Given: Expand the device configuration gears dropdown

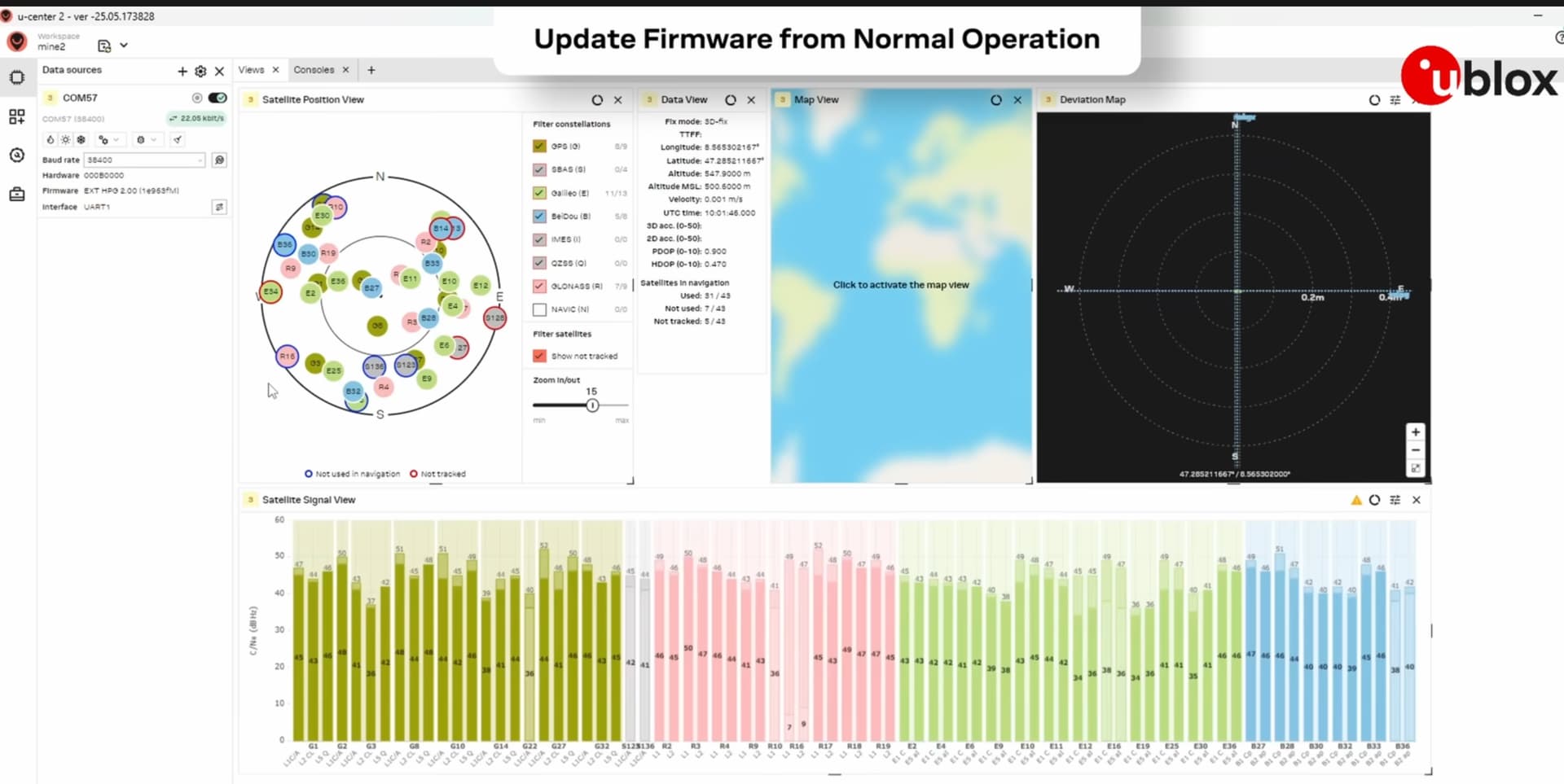Looking at the screenshot, I should pyautogui.click(x=108, y=140).
